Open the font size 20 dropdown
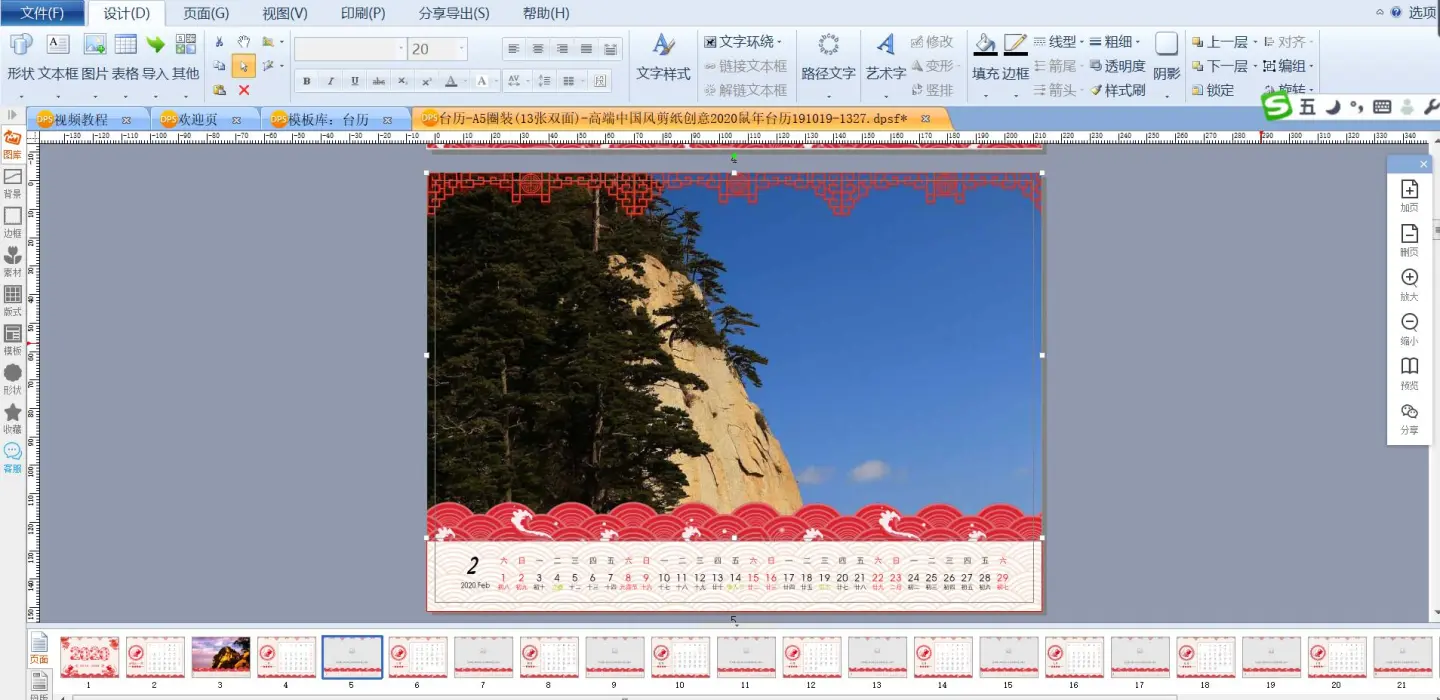The height and width of the screenshot is (700, 1440). 462,49
